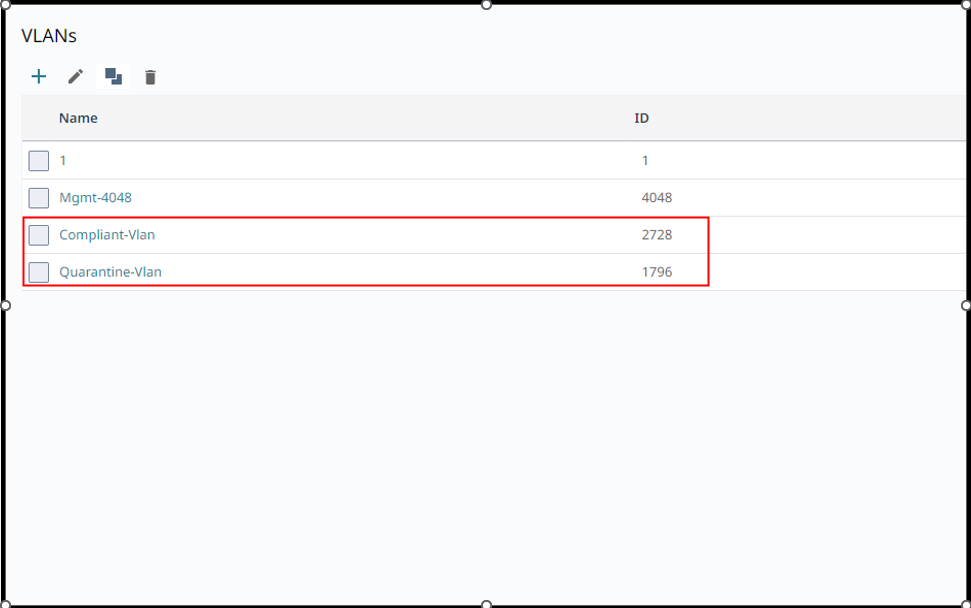
Task: Click the ID value 1796
Action: pyautogui.click(x=657, y=272)
